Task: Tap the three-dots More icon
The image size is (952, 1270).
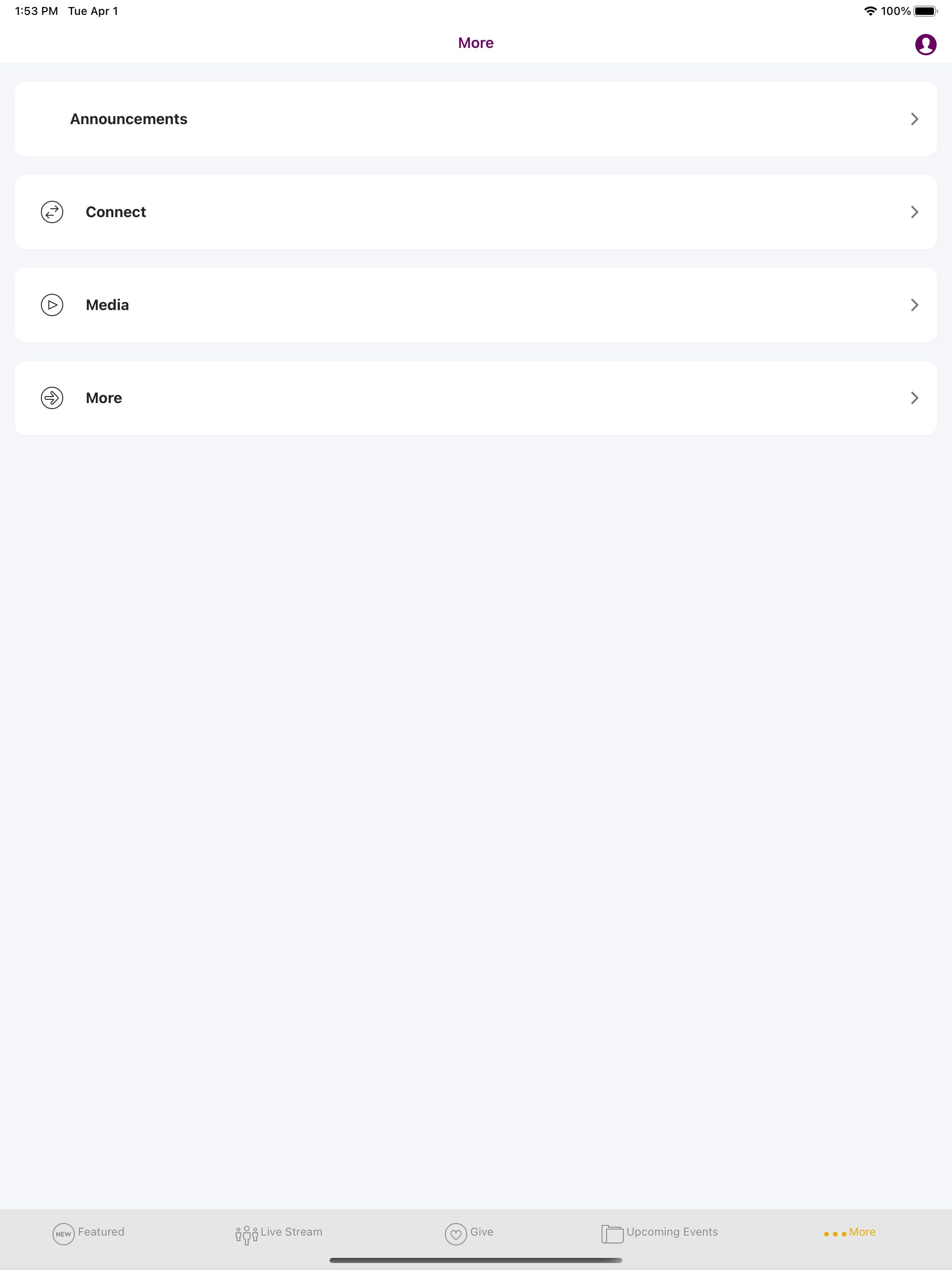Action: (835, 1234)
